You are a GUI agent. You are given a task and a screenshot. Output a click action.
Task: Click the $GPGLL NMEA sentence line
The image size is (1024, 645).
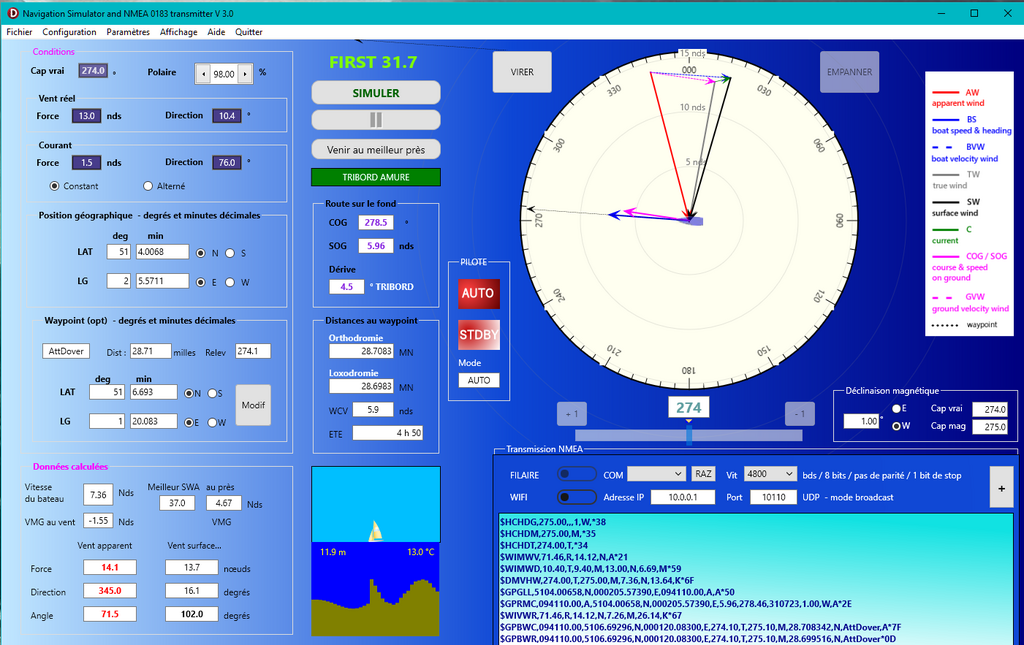[616, 592]
